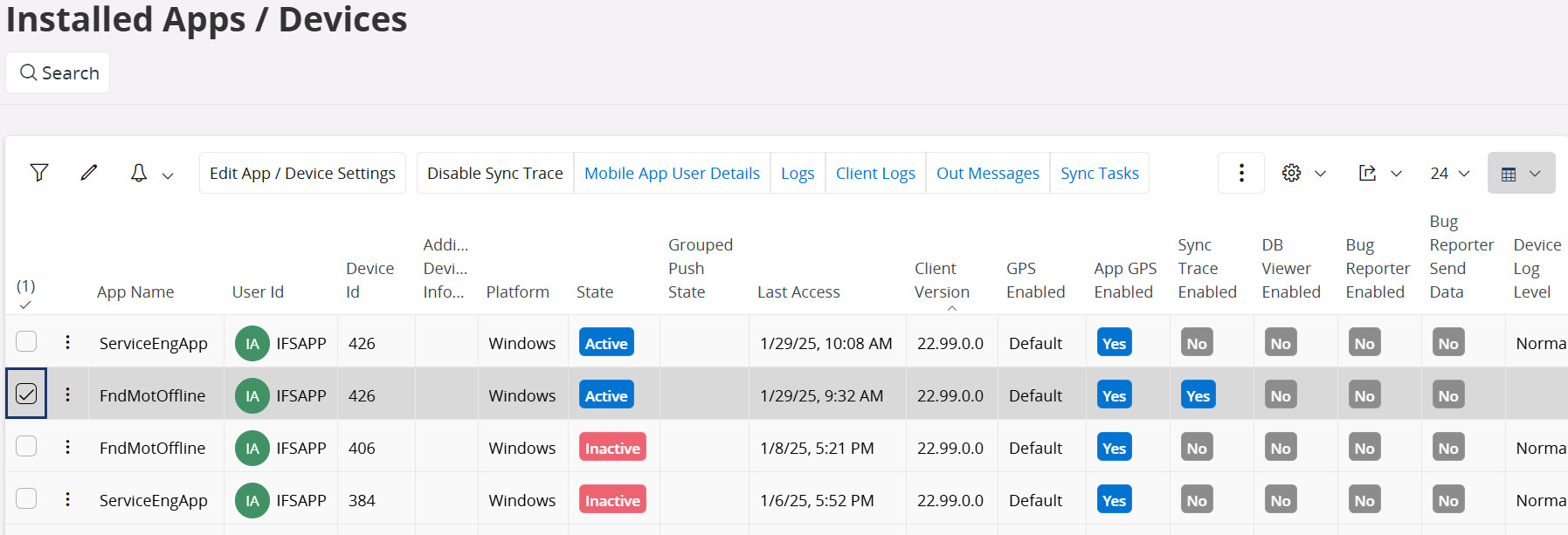Image resolution: width=1568 pixels, height=535 pixels.
Task: Click the Disable Sync Trace button
Action: [494, 173]
